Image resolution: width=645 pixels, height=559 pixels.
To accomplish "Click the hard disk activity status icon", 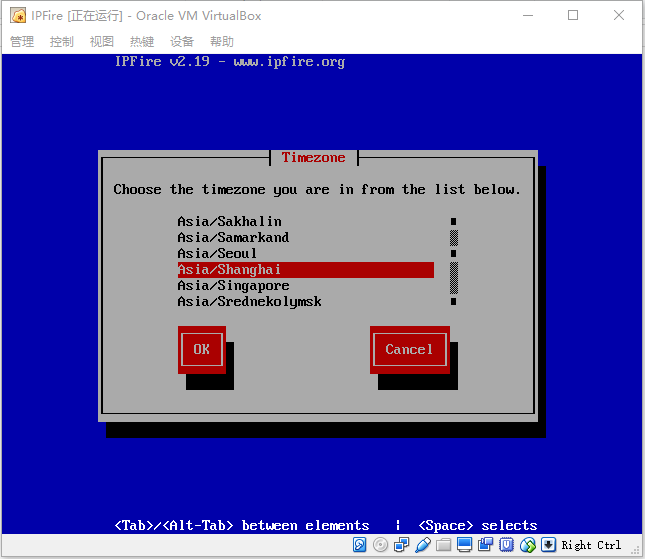I will pos(360,545).
